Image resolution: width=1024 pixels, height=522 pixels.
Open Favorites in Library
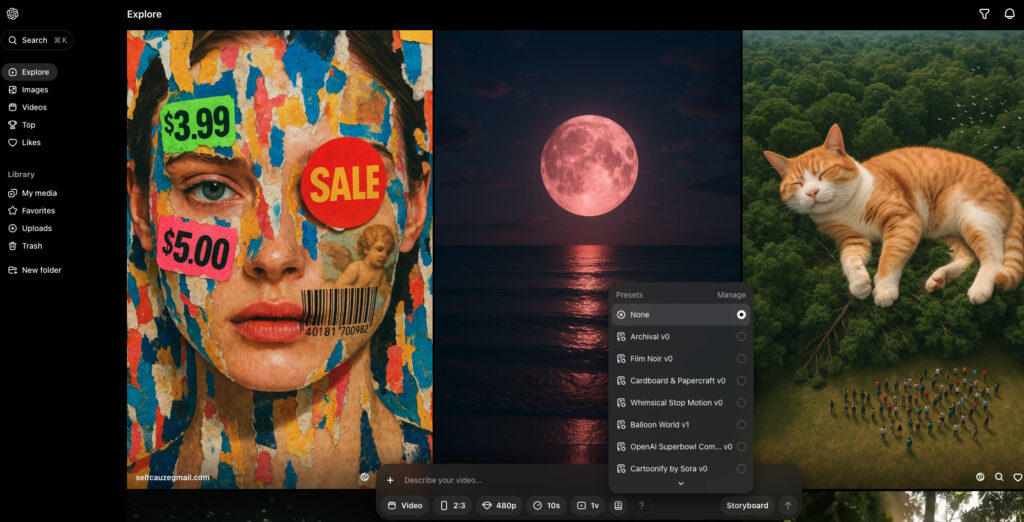(x=32, y=211)
